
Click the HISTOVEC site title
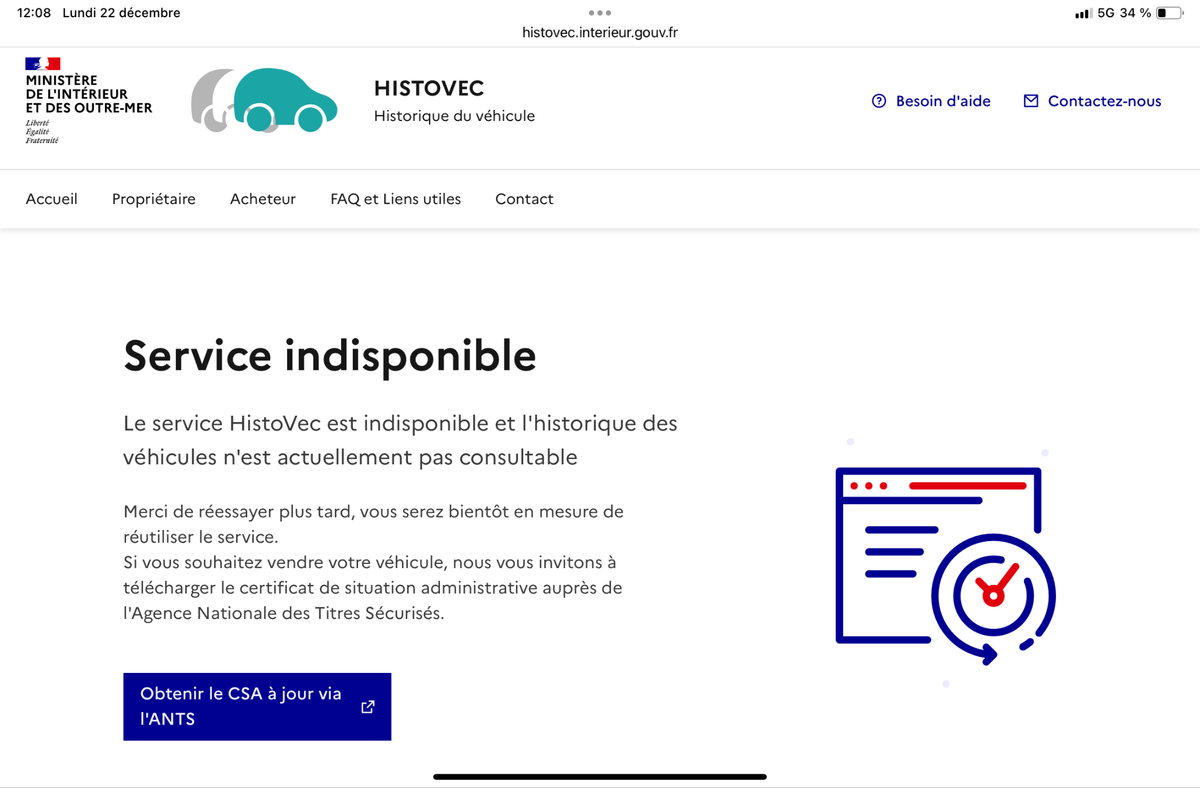429,89
